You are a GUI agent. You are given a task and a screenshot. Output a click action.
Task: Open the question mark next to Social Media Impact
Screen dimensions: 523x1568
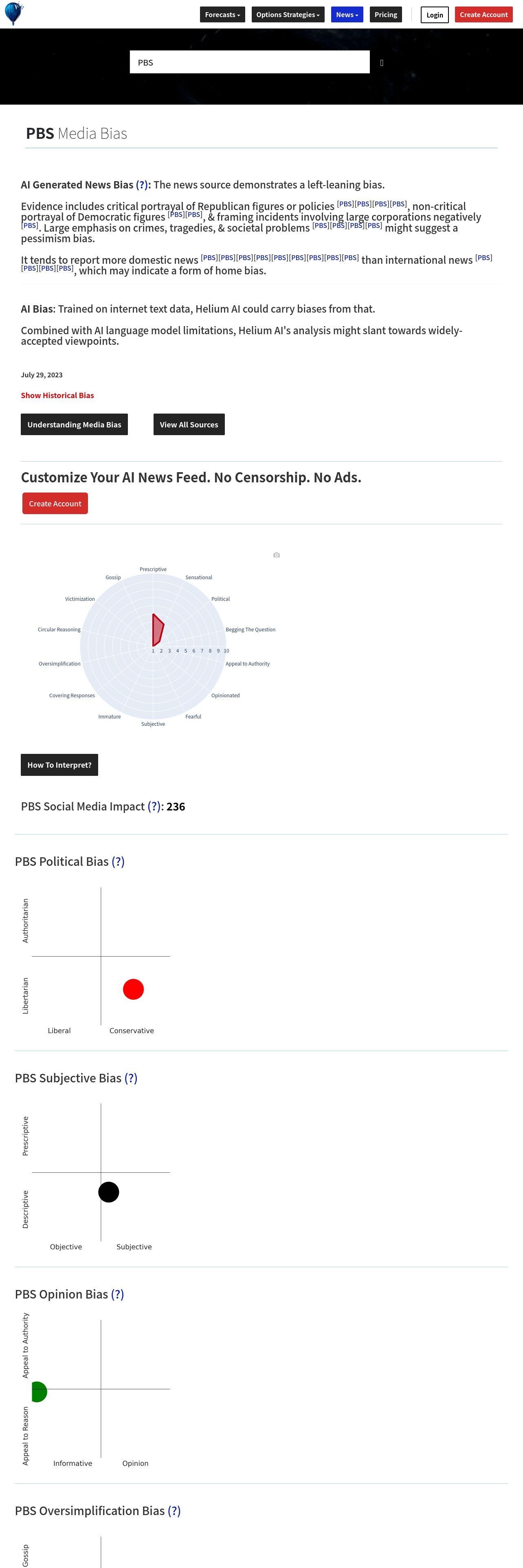coord(154,806)
